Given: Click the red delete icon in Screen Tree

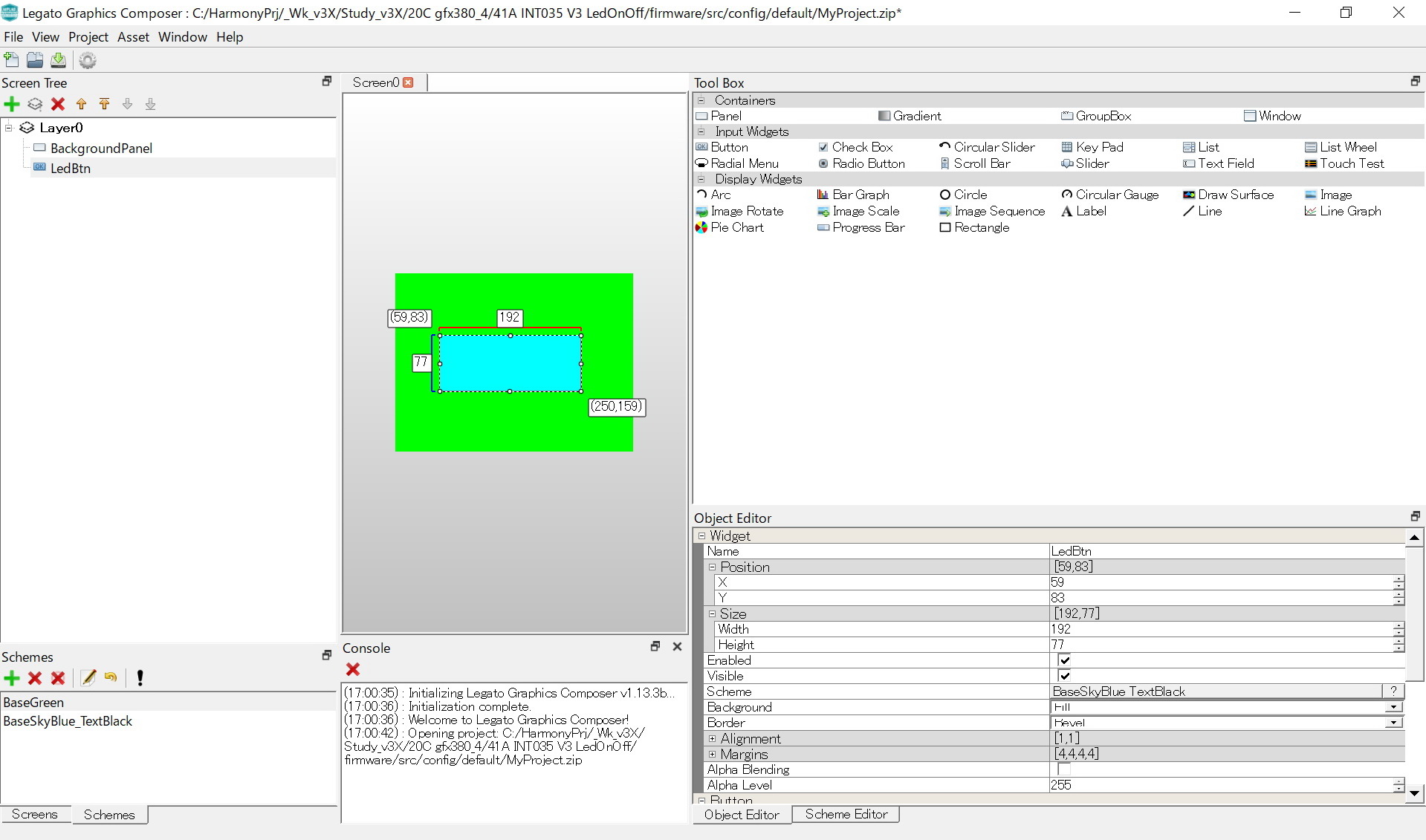Looking at the screenshot, I should click(58, 104).
